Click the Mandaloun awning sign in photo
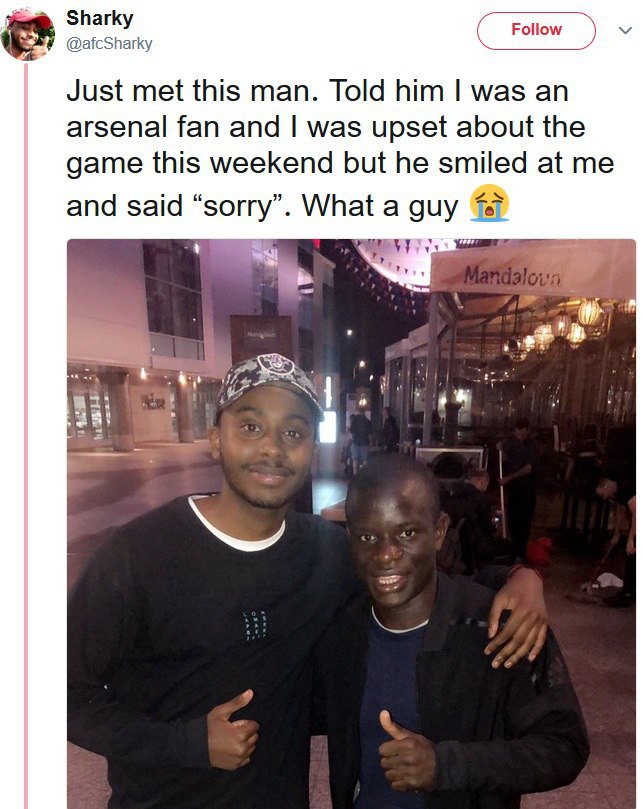This screenshot has height=809, width=643. pos(532,271)
